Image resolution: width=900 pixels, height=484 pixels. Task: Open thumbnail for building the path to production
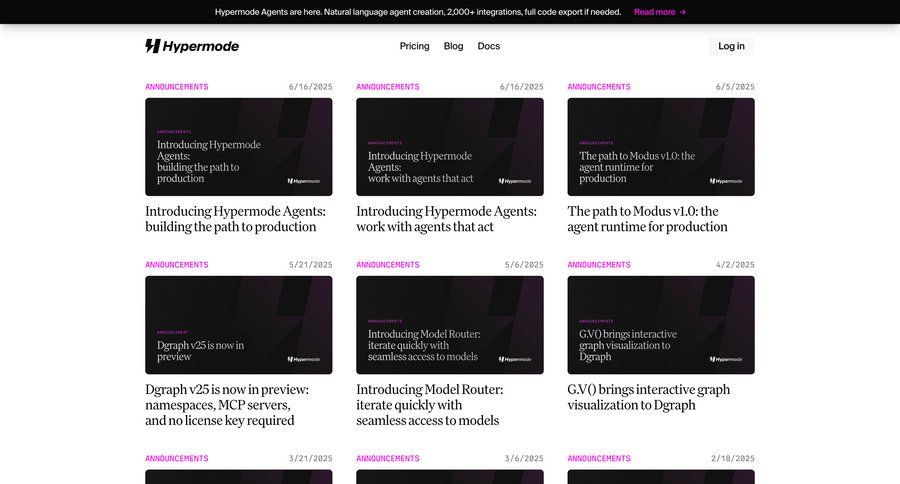point(239,147)
